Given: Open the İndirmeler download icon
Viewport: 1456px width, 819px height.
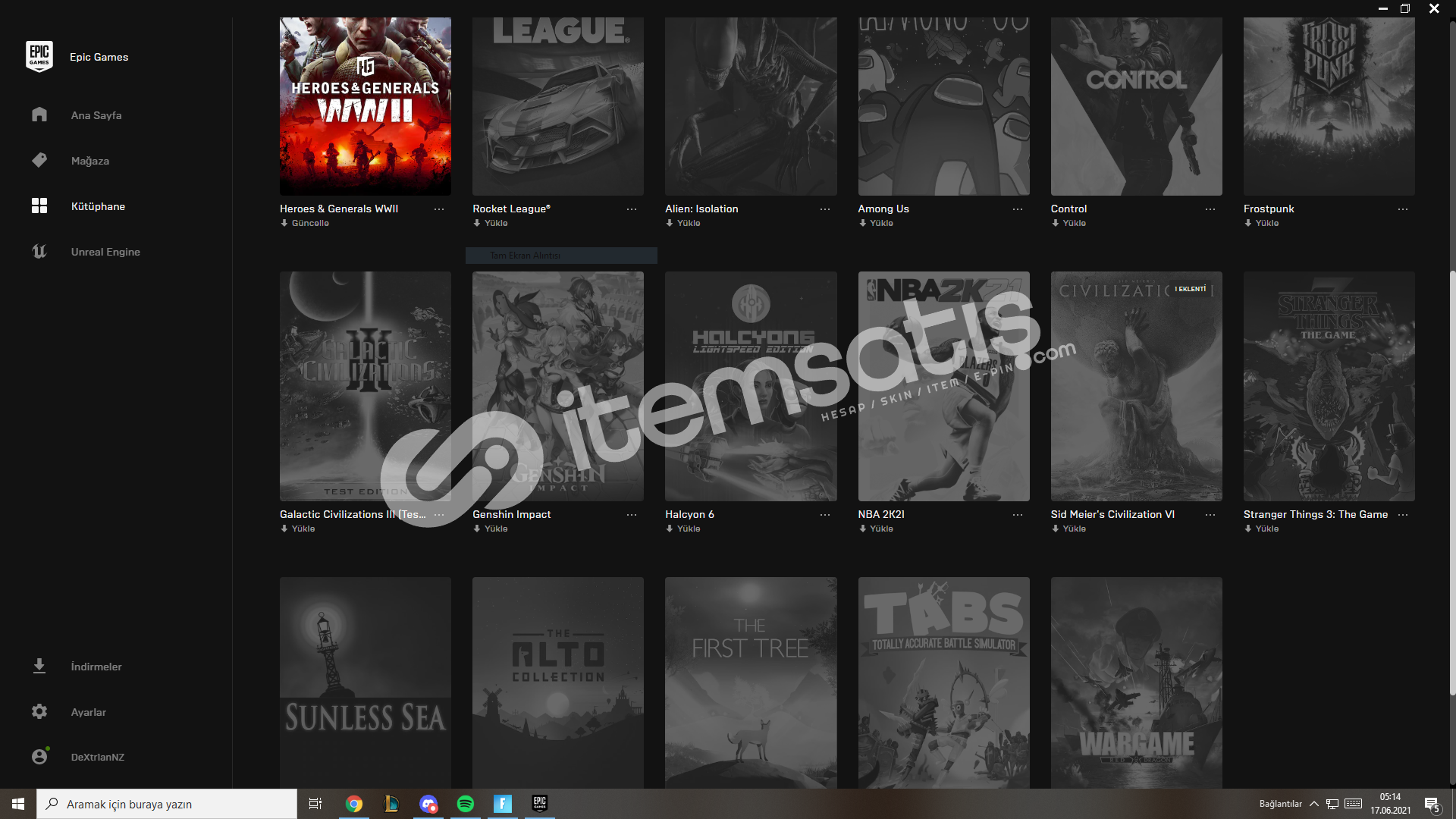Looking at the screenshot, I should pyautogui.click(x=39, y=666).
